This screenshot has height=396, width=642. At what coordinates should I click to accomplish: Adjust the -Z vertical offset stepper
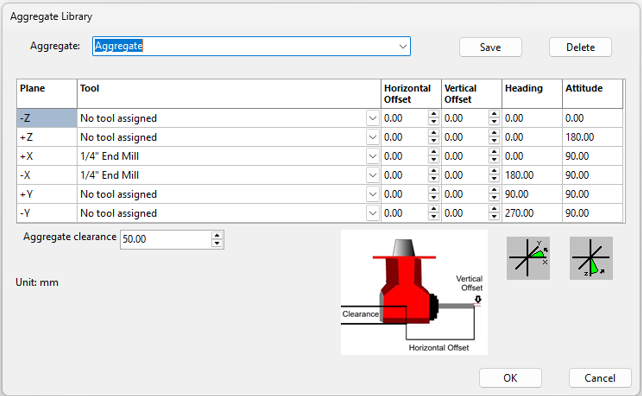coord(494,118)
